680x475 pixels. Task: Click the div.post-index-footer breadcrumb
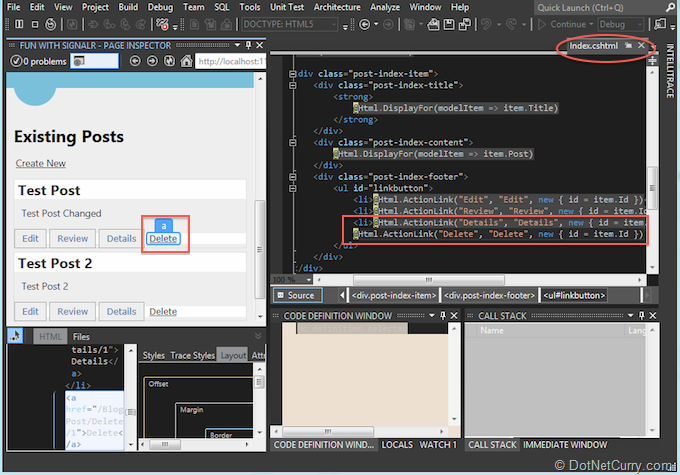[489, 295]
